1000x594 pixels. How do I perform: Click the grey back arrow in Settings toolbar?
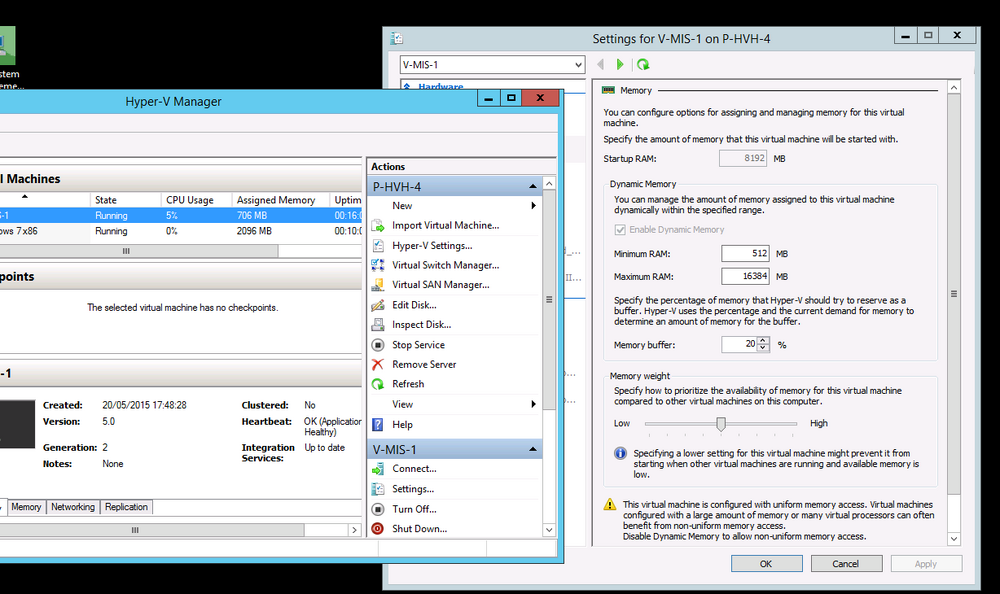coord(600,64)
